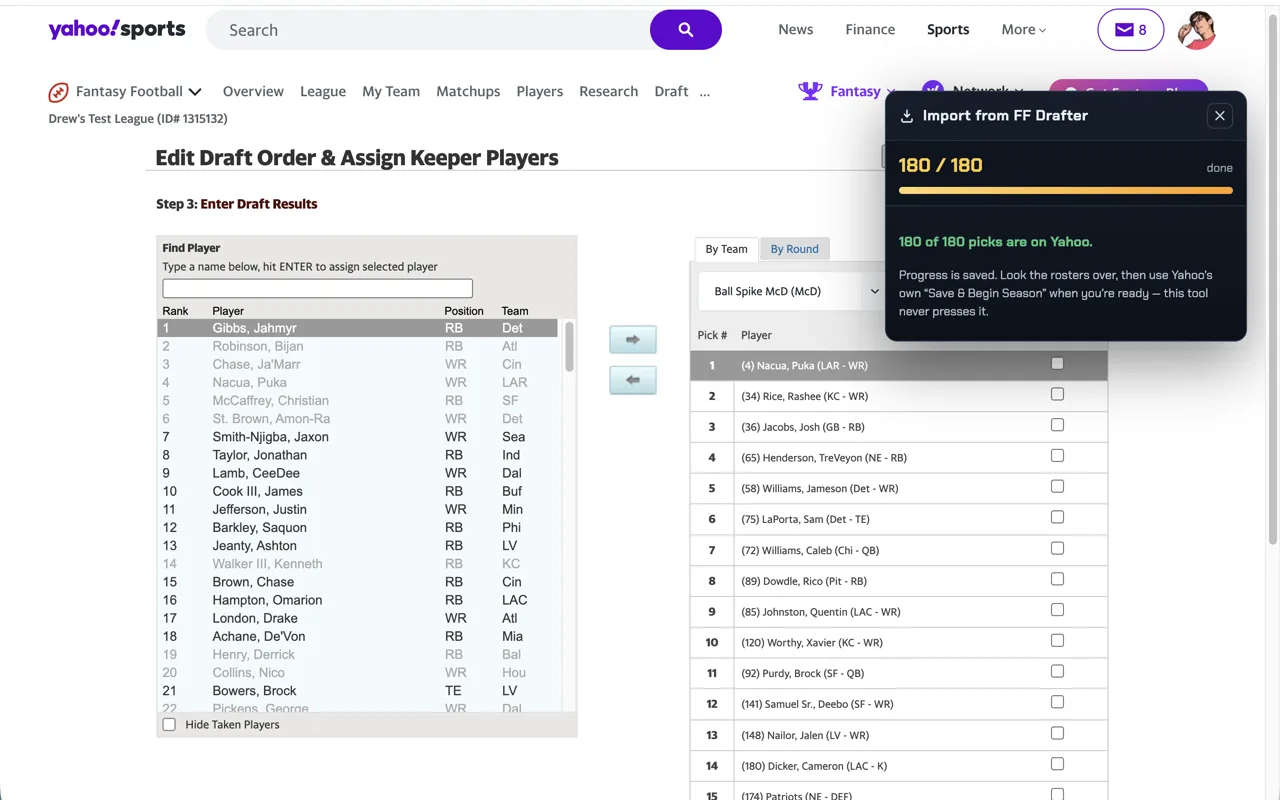Select player row London, Drake

coord(358,618)
